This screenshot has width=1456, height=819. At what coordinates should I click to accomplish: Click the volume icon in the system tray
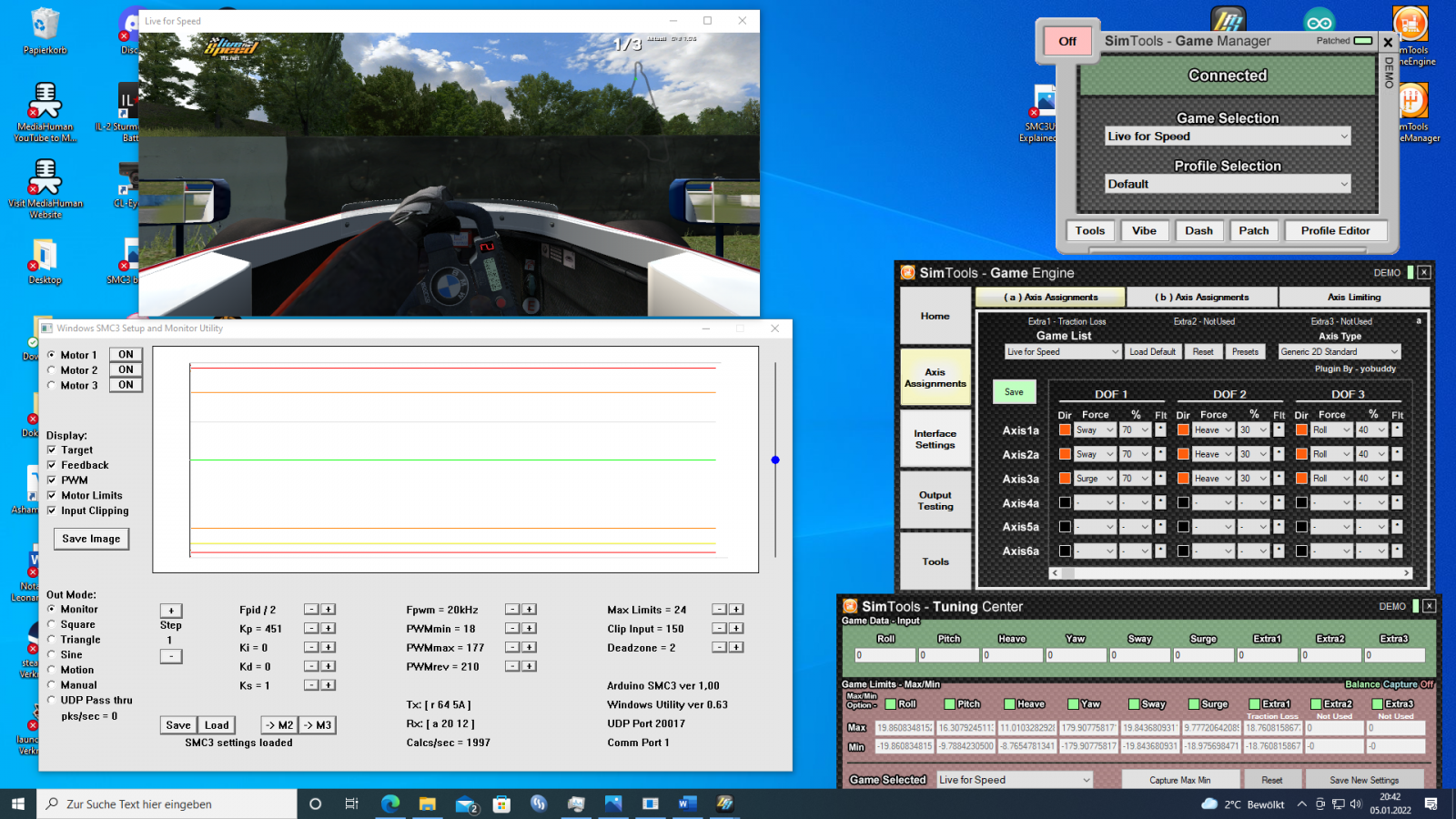click(1356, 804)
